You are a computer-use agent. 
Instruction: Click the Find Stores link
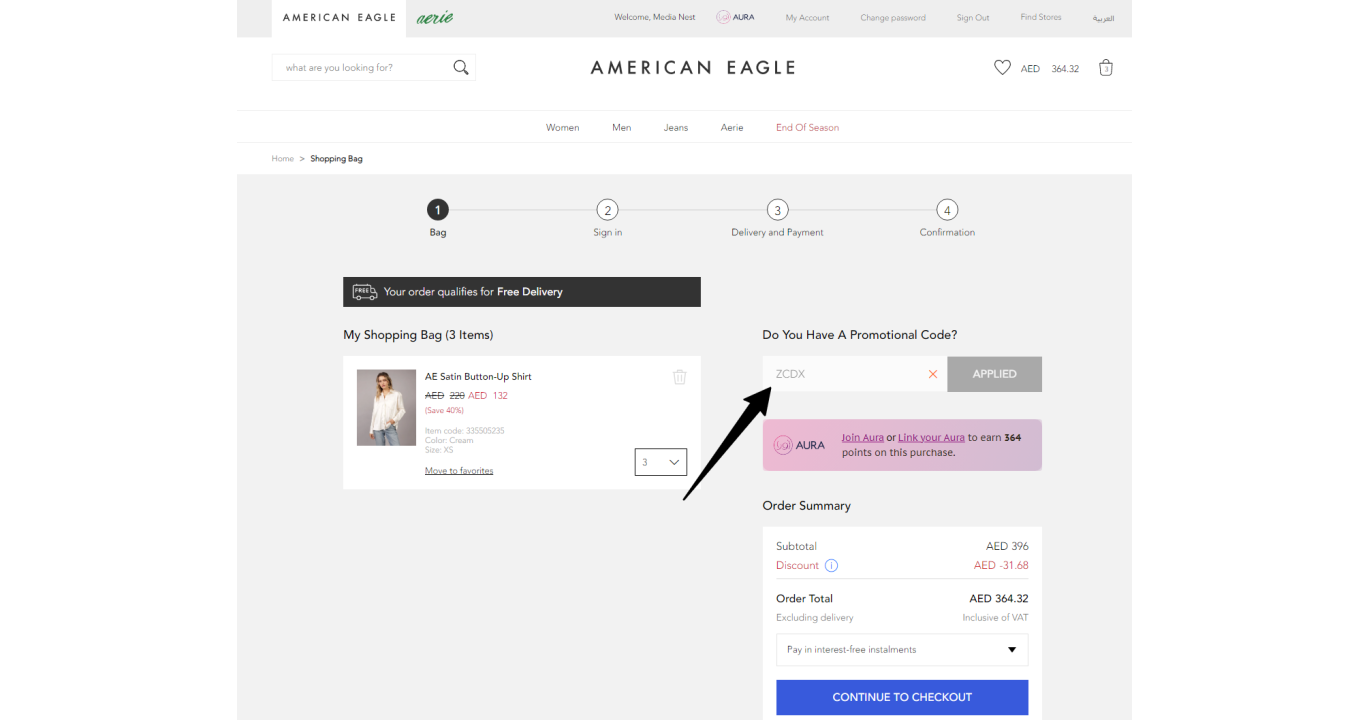pyautogui.click(x=1041, y=17)
